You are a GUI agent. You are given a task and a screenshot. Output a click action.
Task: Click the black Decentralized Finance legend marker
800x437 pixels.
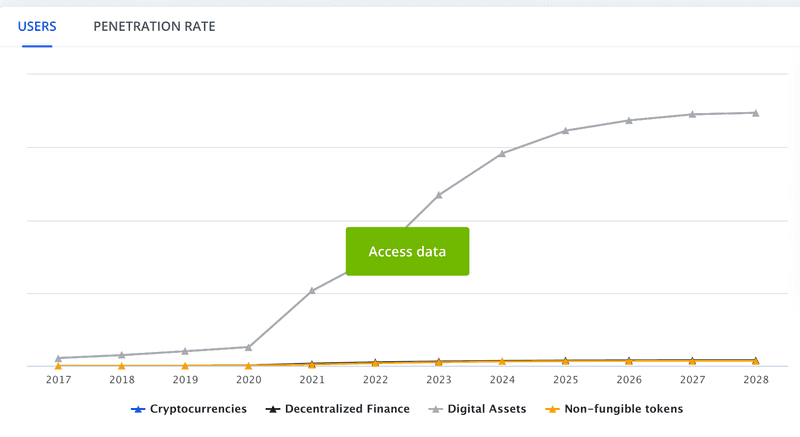273,409
